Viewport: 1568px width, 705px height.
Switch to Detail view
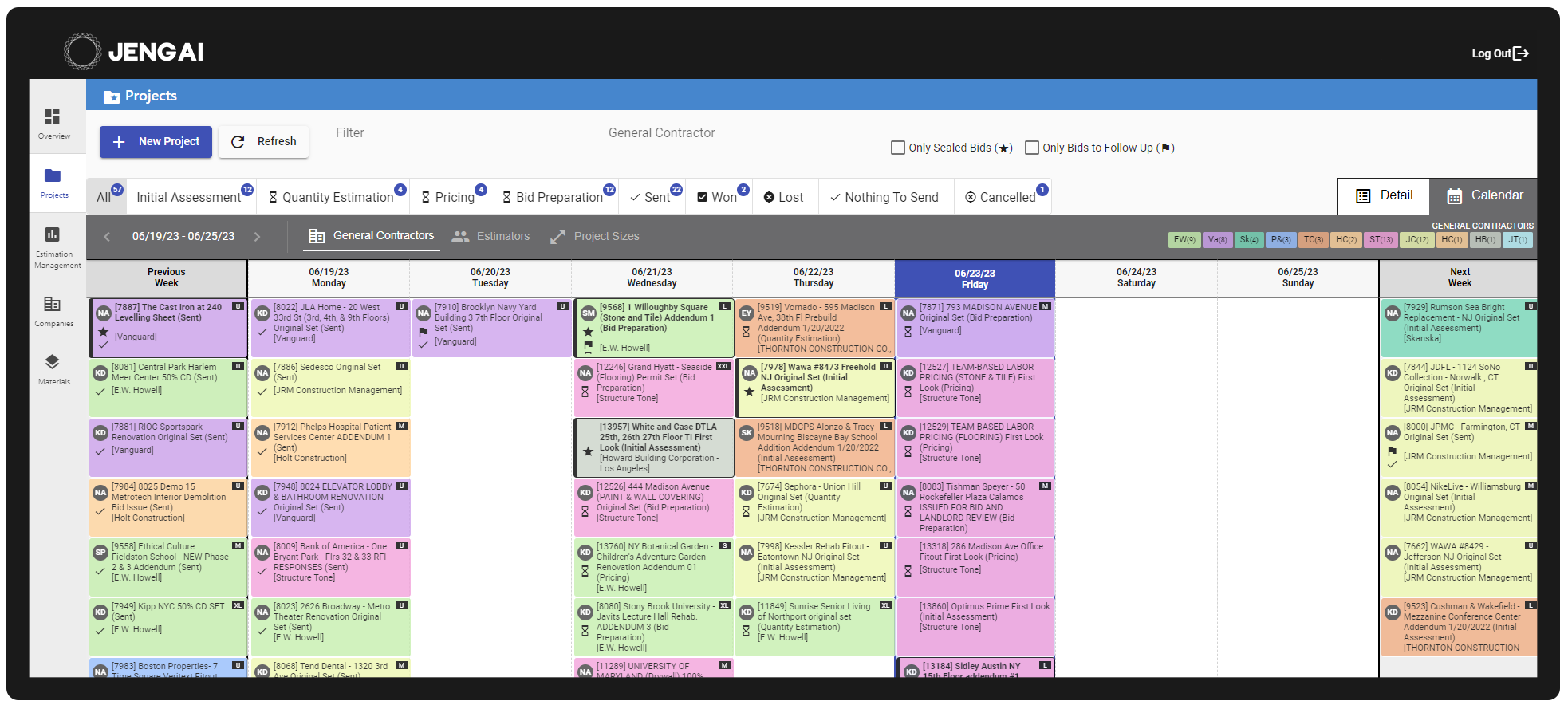tap(1384, 195)
